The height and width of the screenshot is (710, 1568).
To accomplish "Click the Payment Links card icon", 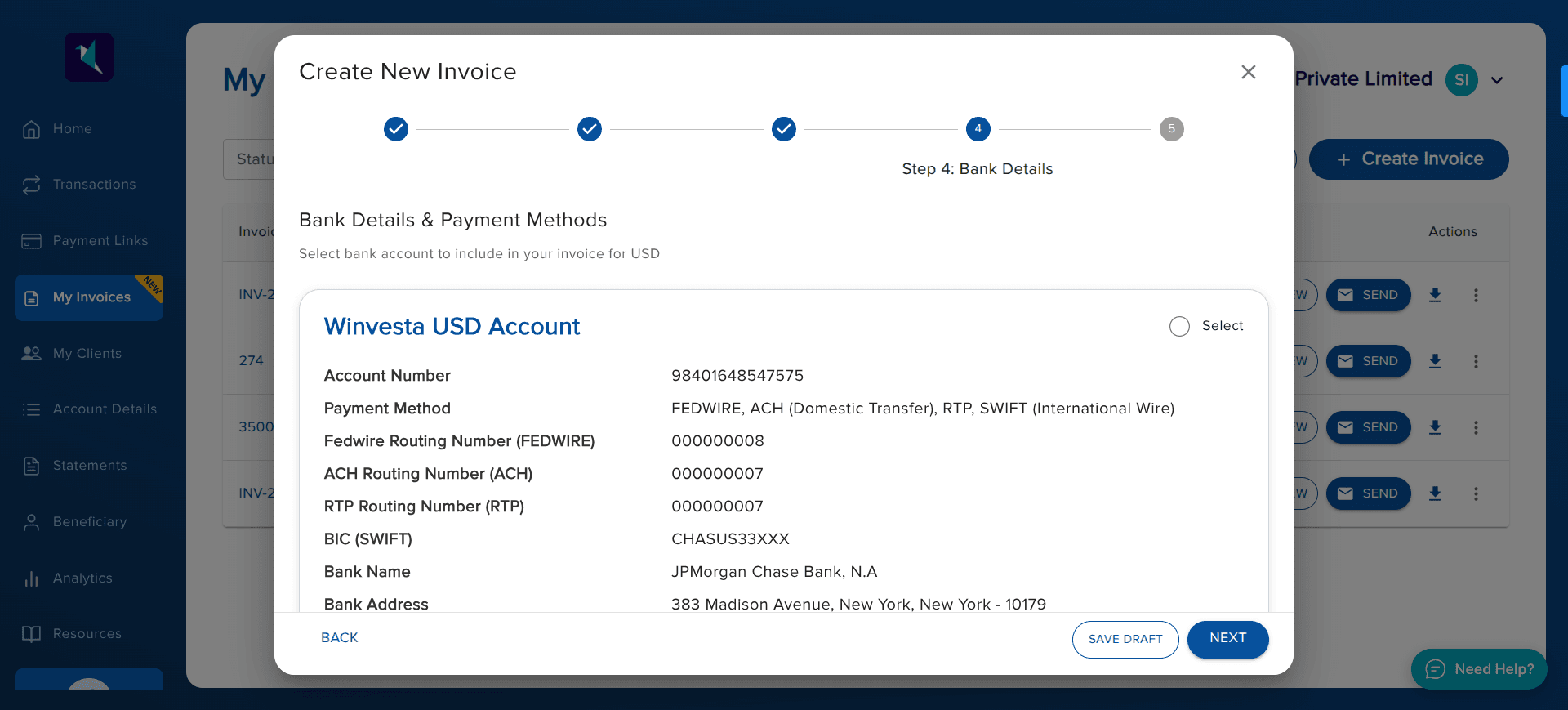I will click(x=31, y=241).
